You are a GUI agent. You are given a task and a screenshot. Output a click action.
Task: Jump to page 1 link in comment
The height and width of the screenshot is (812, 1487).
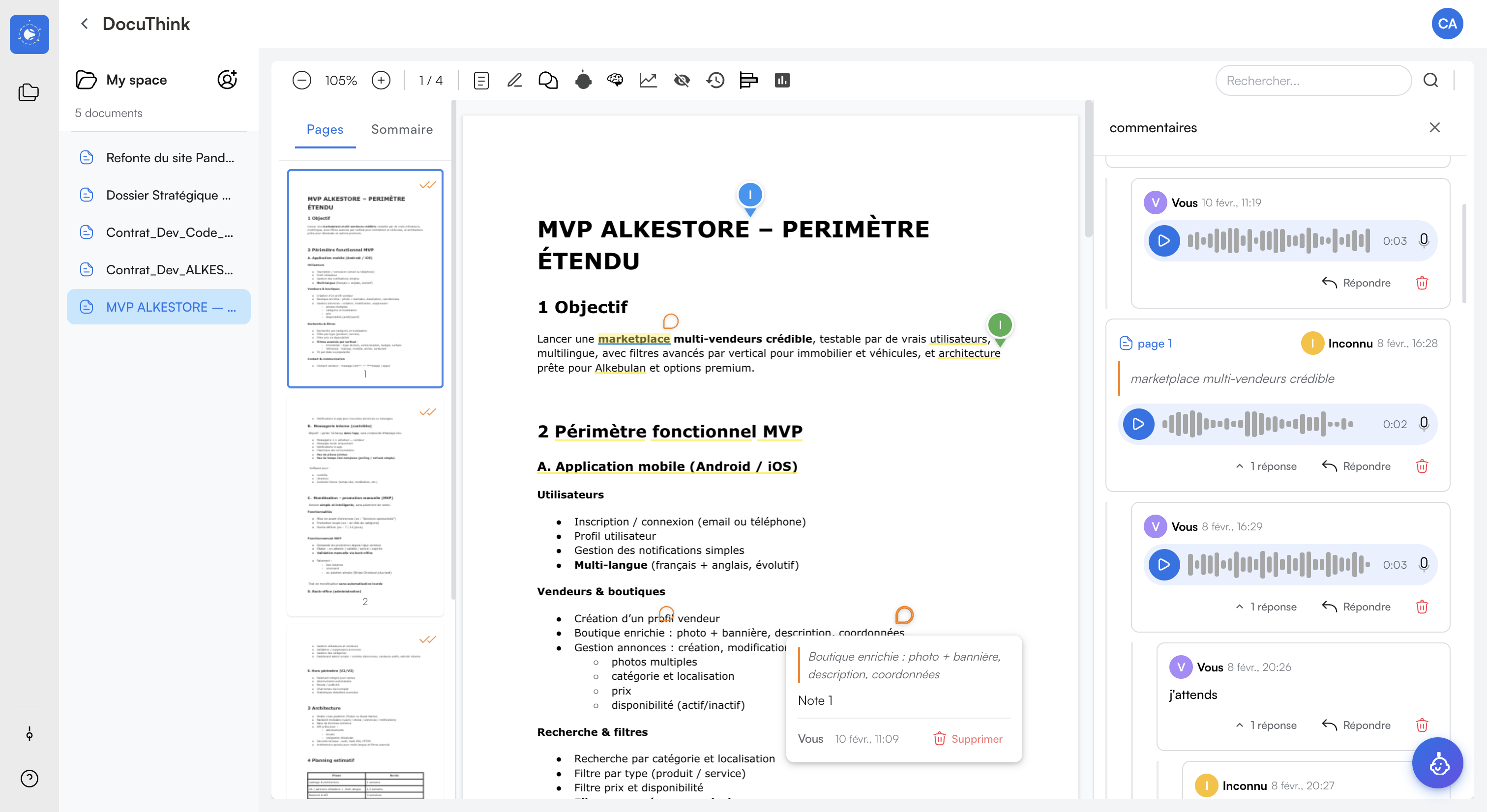(1146, 344)
